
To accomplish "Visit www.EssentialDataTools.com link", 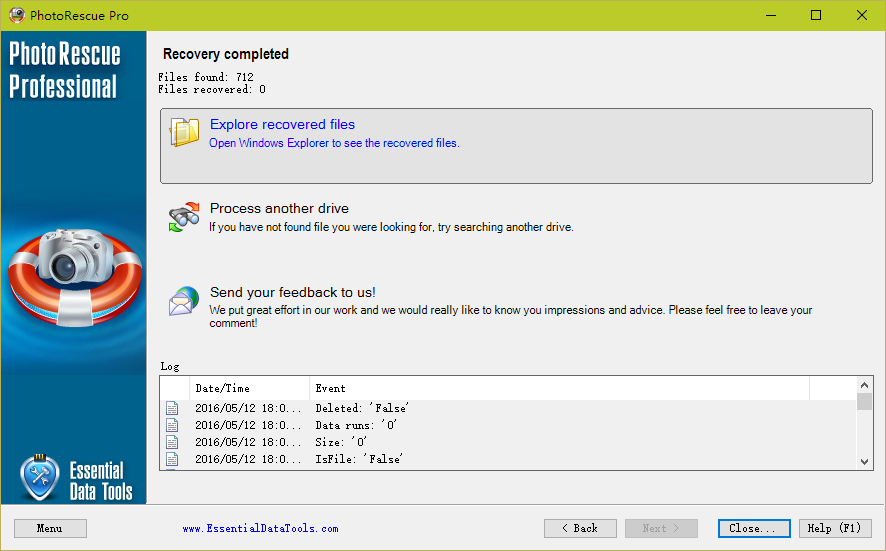I will click(x=260, y=528).
